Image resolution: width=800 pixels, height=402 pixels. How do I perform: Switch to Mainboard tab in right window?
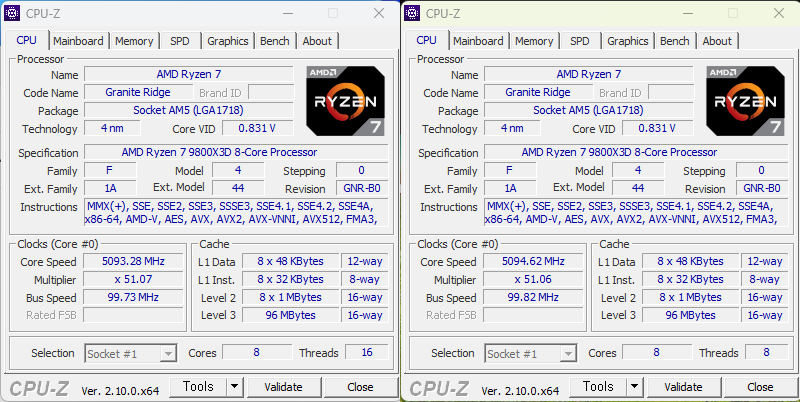coord(478,41)
